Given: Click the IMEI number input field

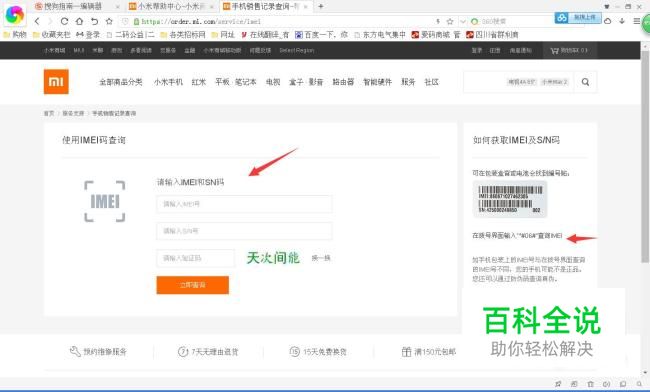Looking at the screenshot, I should [x=244, y=204].
